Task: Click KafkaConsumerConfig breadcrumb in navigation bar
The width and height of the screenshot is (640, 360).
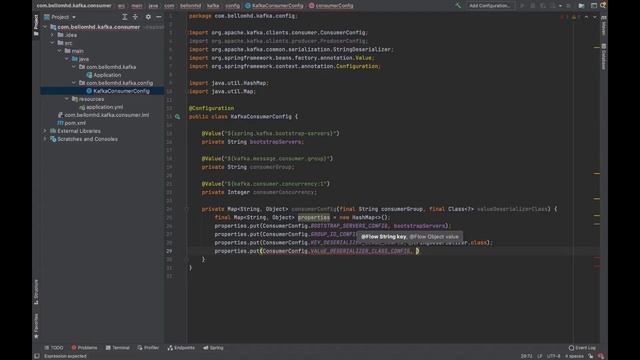Action: [x=274, y=6]
